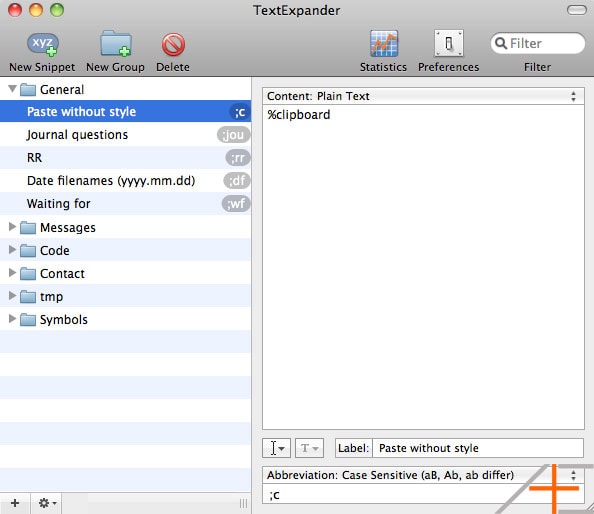Click the New Snippet toolbar icon
This screenshot has width=594, height=514.
pos(42,44)
